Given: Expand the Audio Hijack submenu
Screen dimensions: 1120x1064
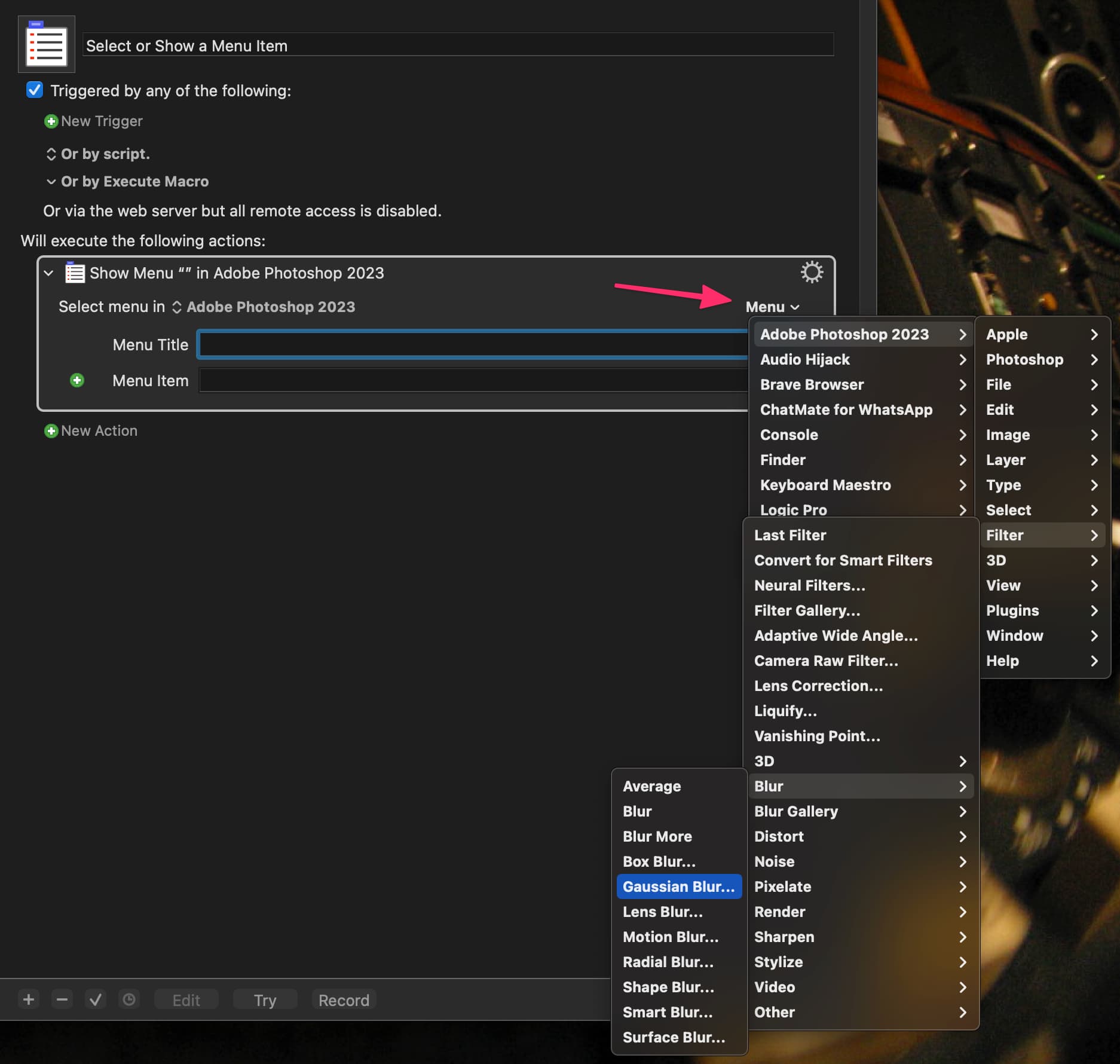Looking at the screenshot, I should coord(862,359).
